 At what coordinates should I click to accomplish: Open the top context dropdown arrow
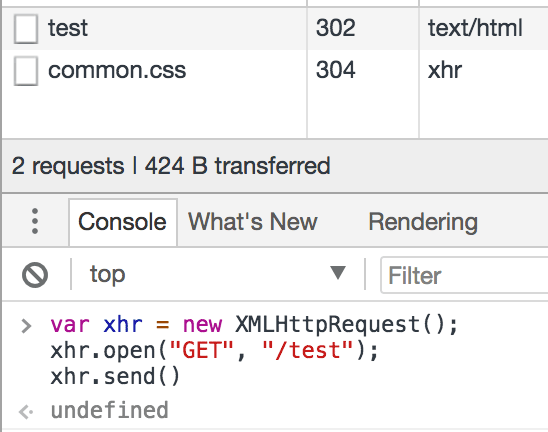pyautogui.click(x=338, y=273)
